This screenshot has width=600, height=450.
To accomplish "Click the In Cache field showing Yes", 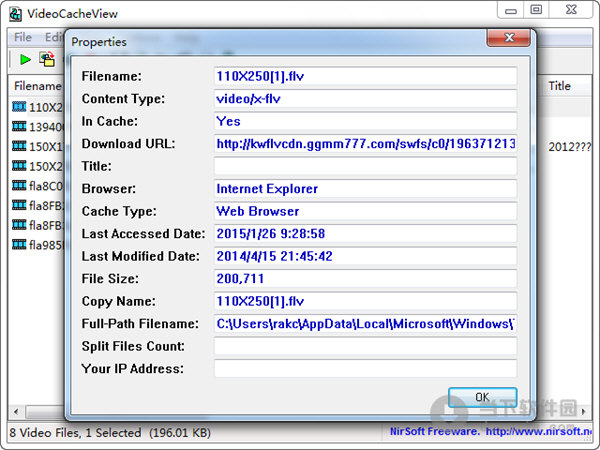I will pos(365,121).
